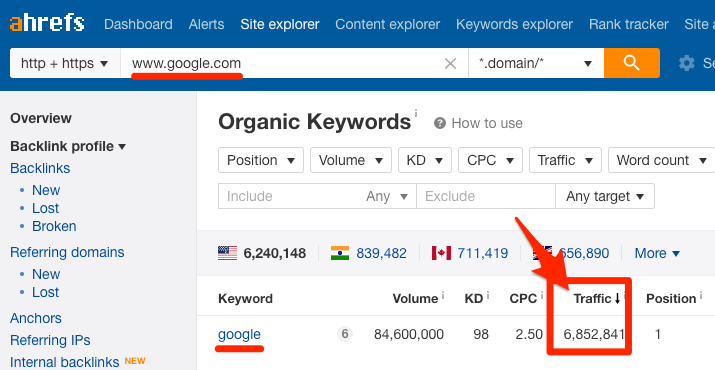The height and width of the screenshot is (370, 715).
Task: Click the How to use question icon
Action: pyautogui.click(x=440, y=123)
